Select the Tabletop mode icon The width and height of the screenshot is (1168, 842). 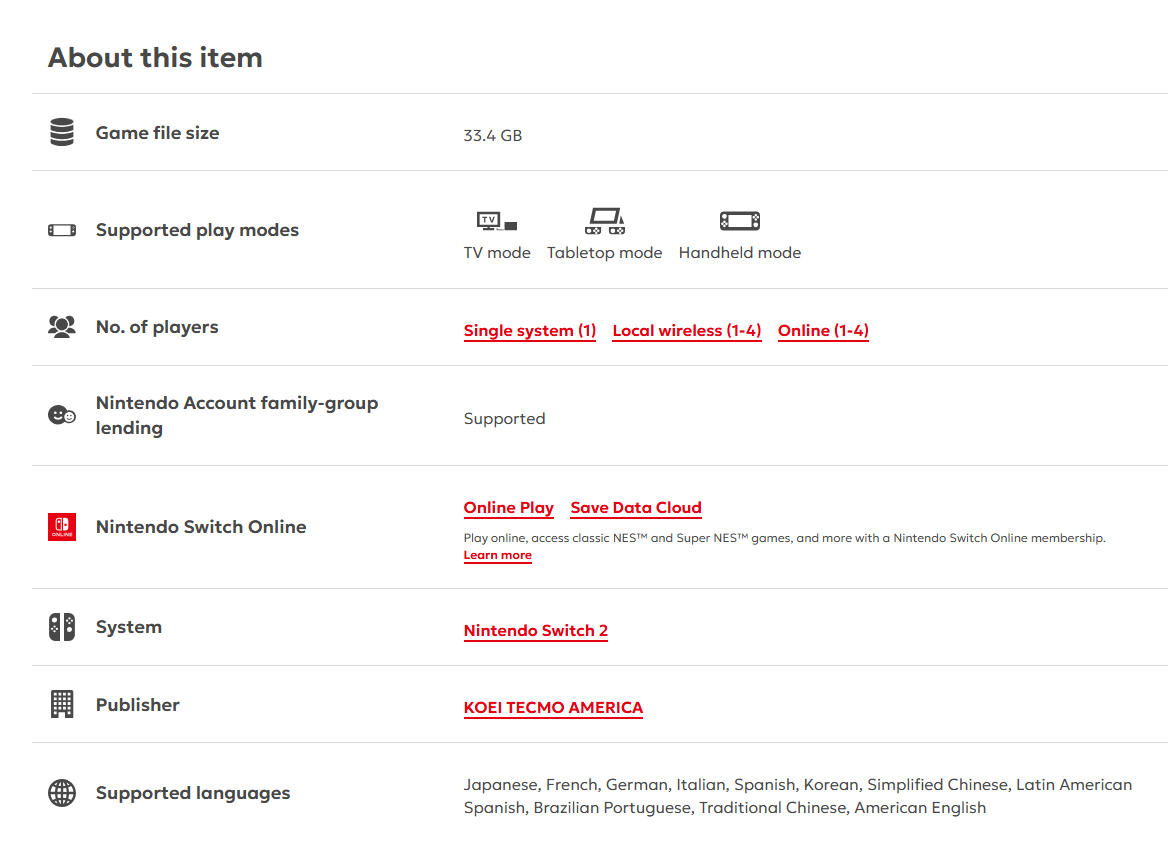pyautogui.click(x=604, y=221)
